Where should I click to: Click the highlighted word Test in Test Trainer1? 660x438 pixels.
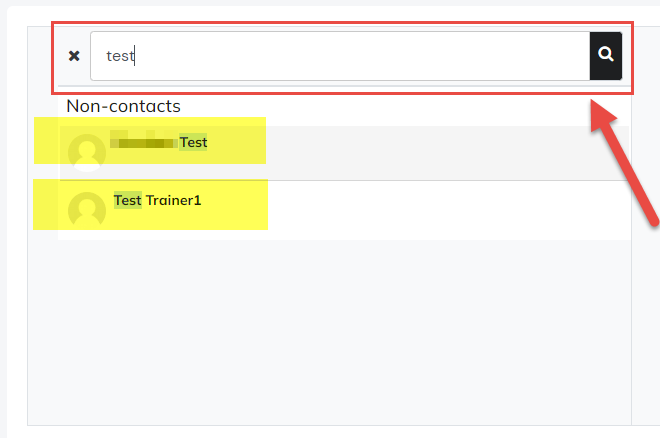(128, 200)
